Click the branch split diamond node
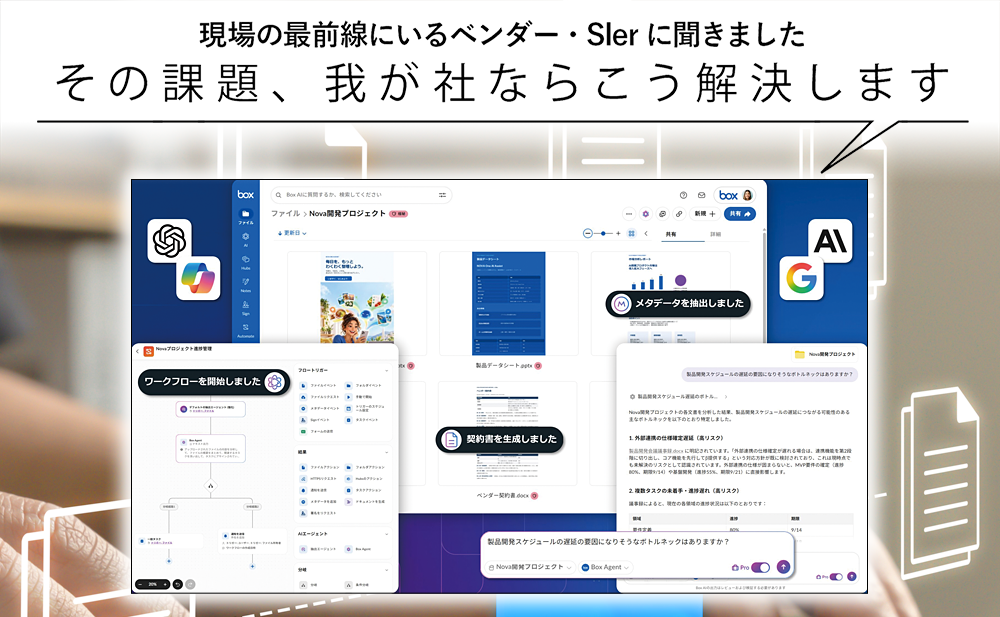 coord(210,486)
